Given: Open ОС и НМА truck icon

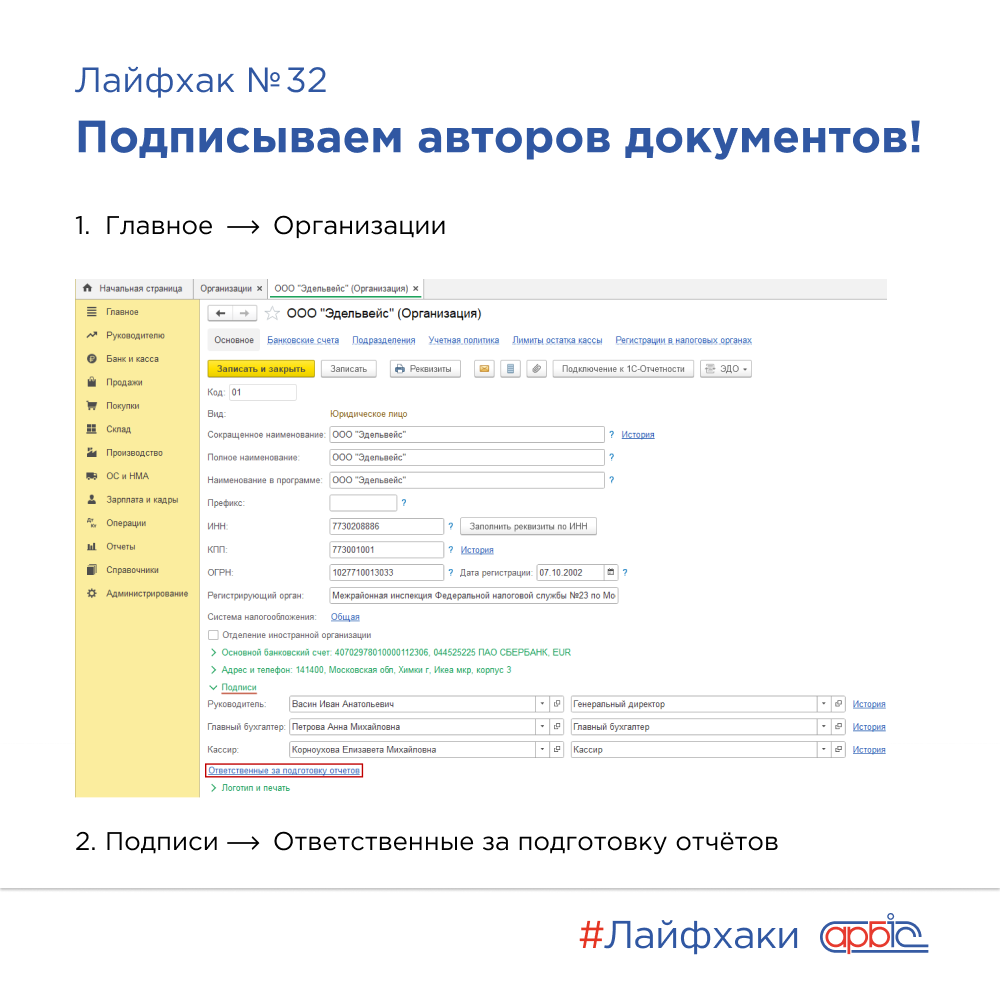Looking at the screenshot, I should pos(92,476).
